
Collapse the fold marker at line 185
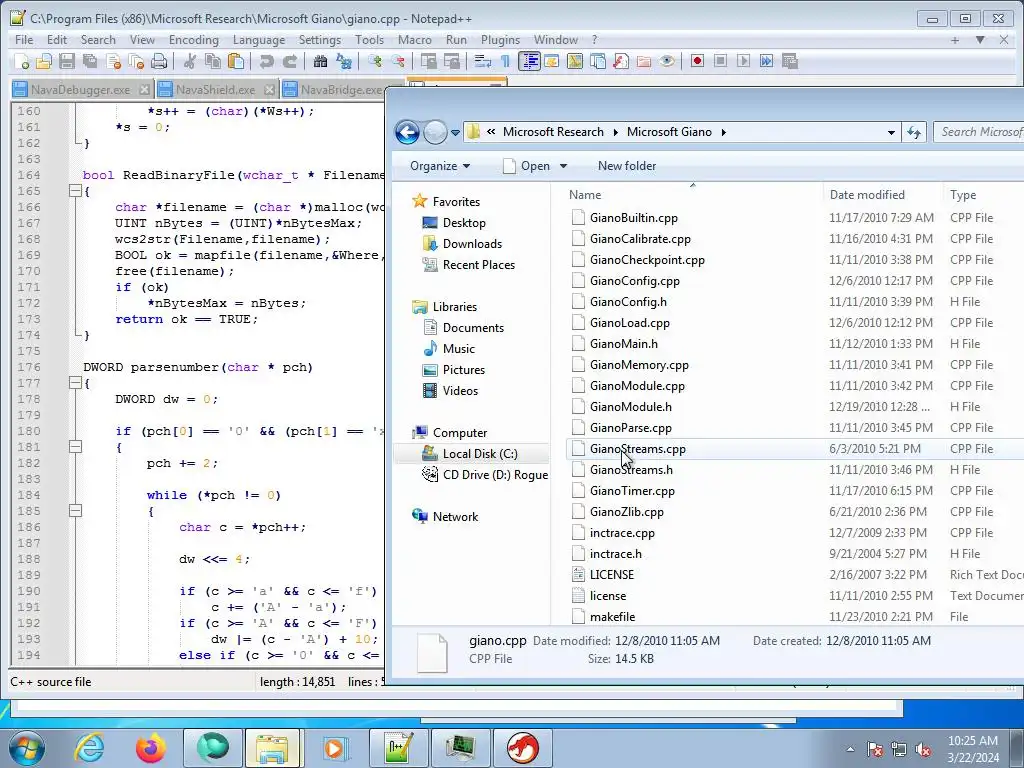75,511
